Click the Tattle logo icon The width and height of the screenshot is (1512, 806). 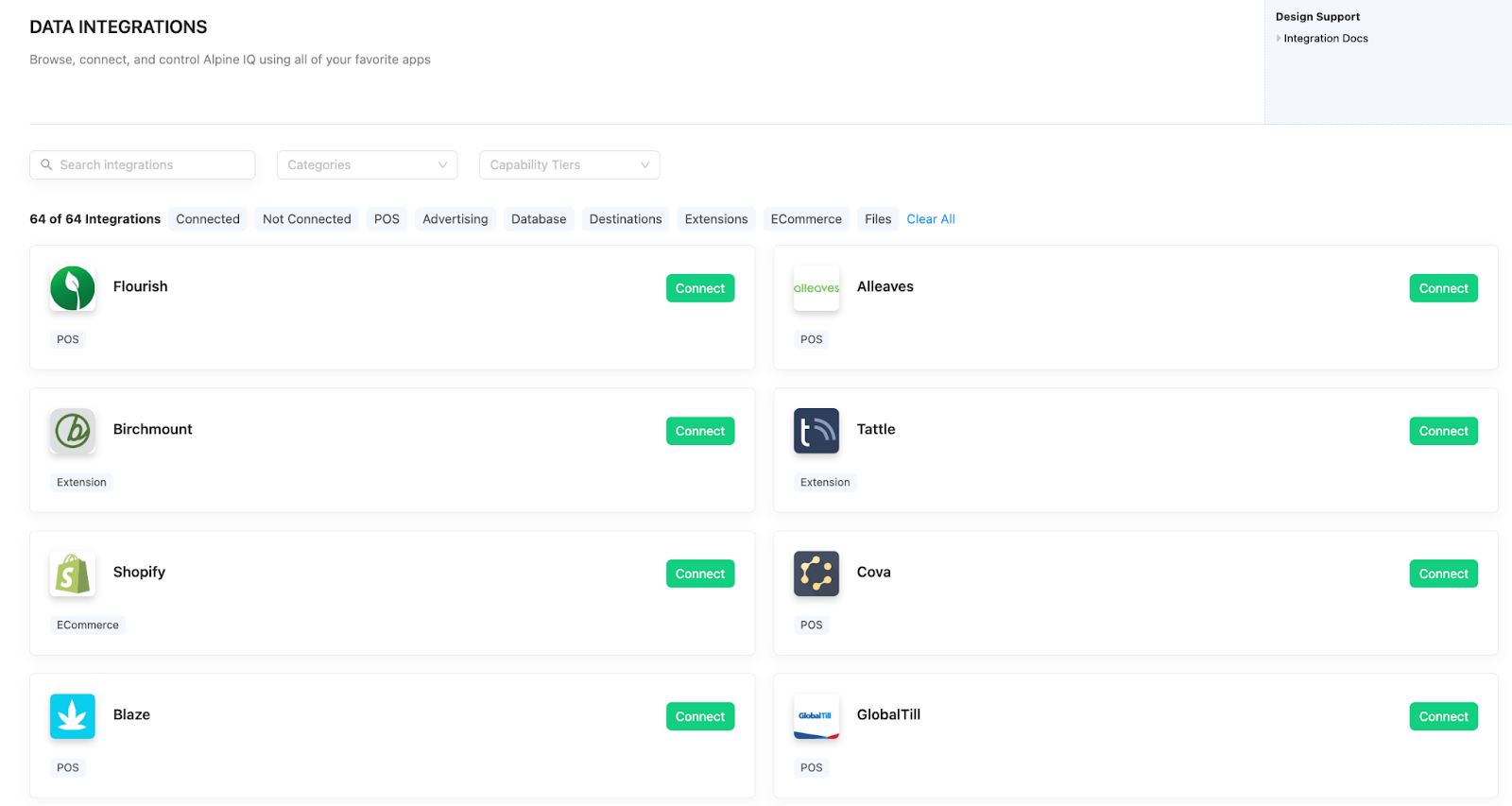coord(816,431)
